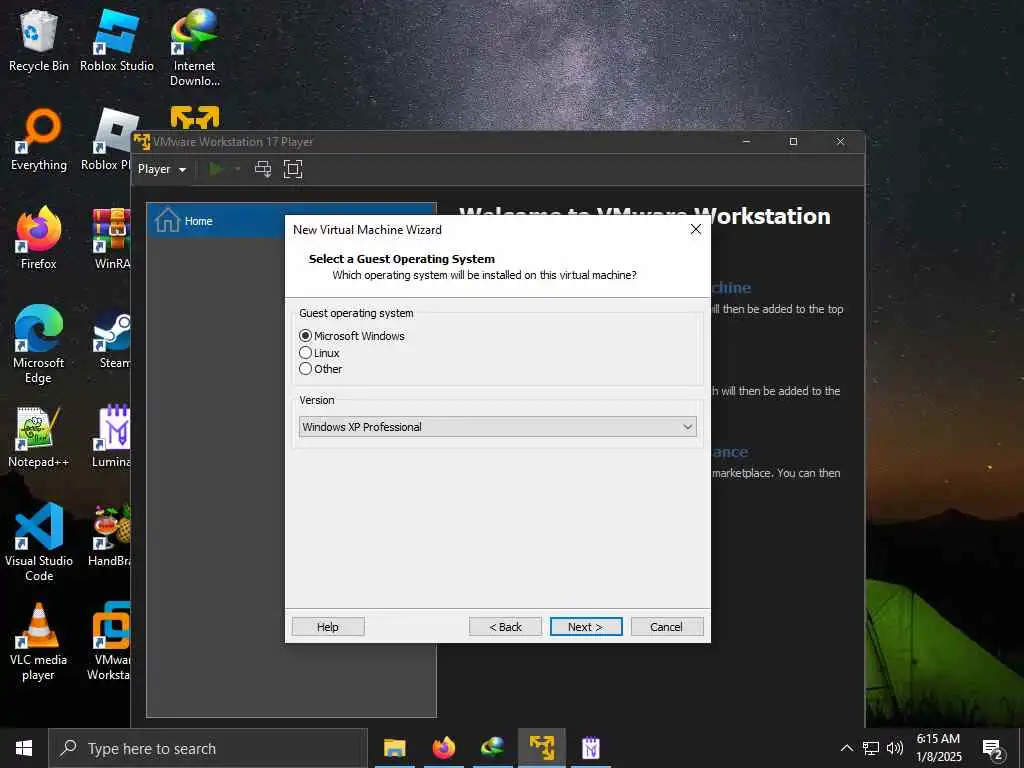Click the Next button in the wizard
This screenshot has height=768, width=1024.
click(x=586, y=627)
